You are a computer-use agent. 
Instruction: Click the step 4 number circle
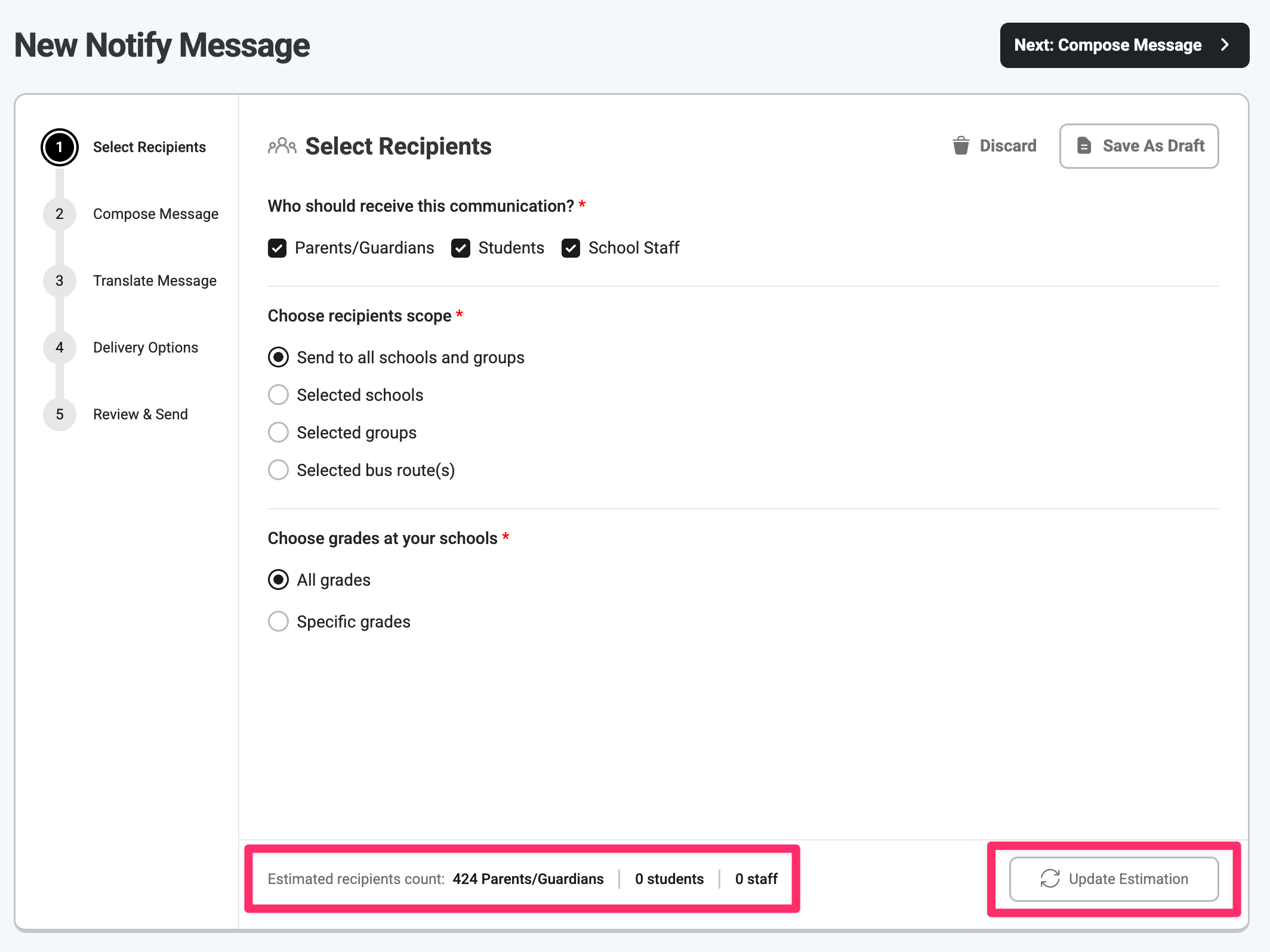pyautogui.click(x=60, y=348)
